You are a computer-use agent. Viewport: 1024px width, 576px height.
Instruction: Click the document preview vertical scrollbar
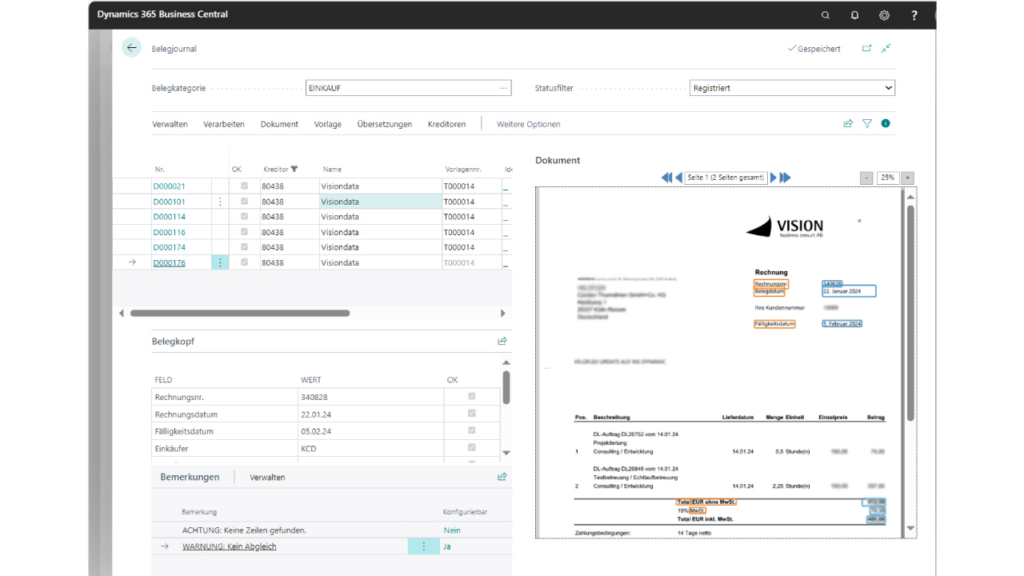[x=910, y=313]
